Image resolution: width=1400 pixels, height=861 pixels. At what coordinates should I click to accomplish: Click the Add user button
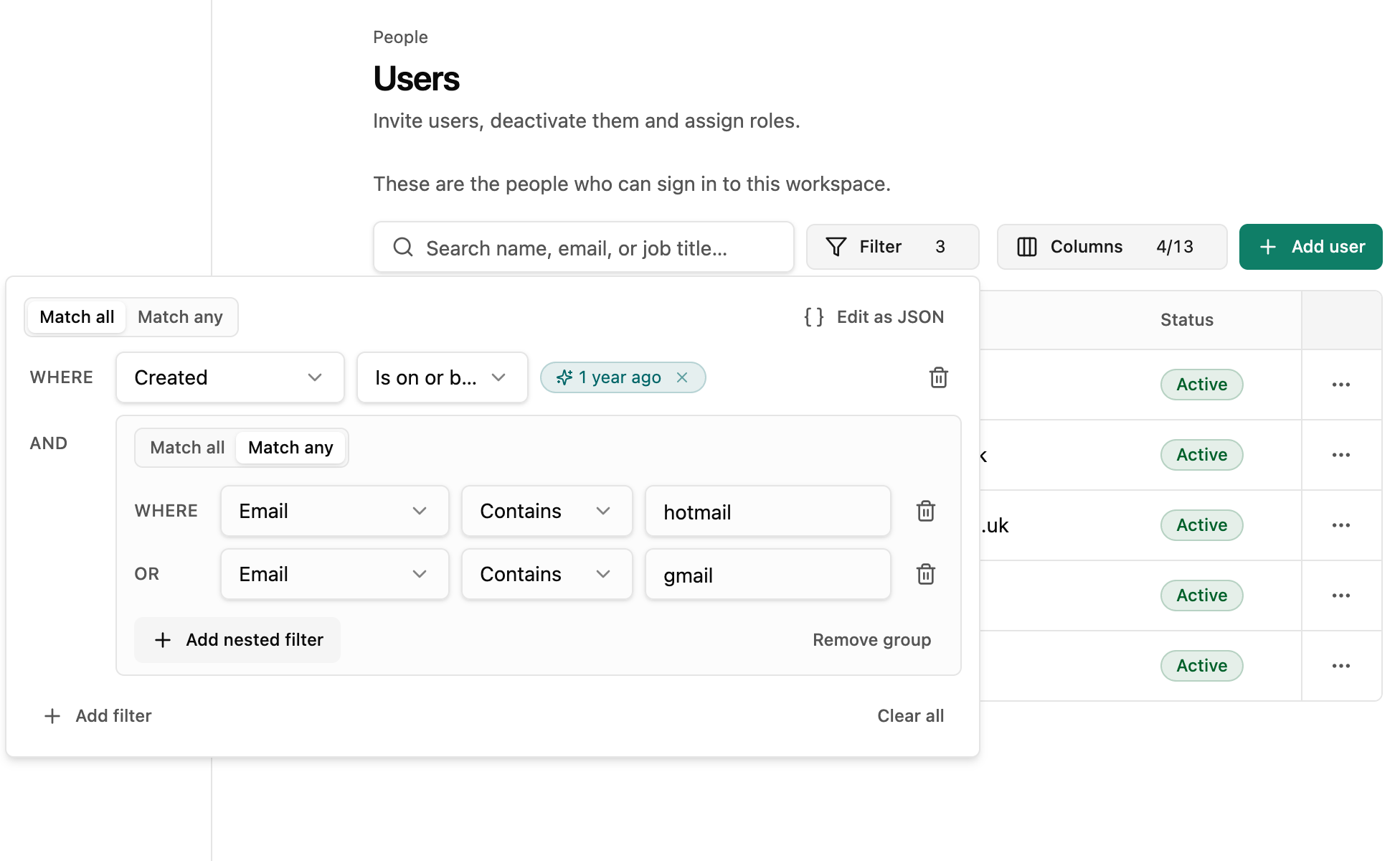pos(1310,247)
